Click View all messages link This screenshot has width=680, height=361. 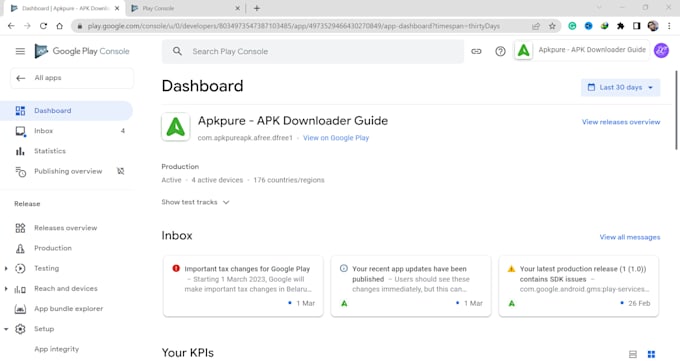[x=630, y=237]
